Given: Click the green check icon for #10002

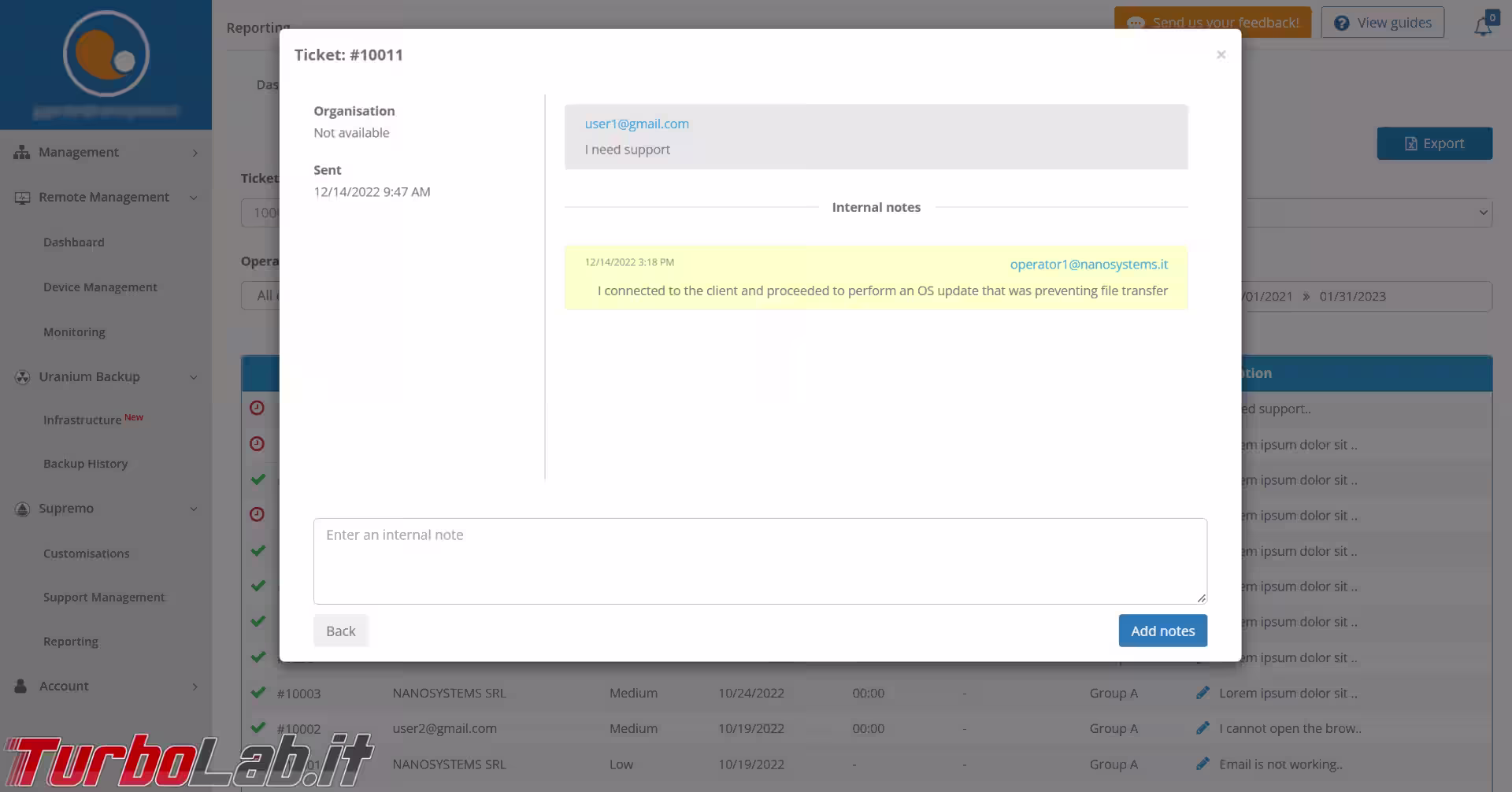Looking at the screenshot, I should pos(258,728).
